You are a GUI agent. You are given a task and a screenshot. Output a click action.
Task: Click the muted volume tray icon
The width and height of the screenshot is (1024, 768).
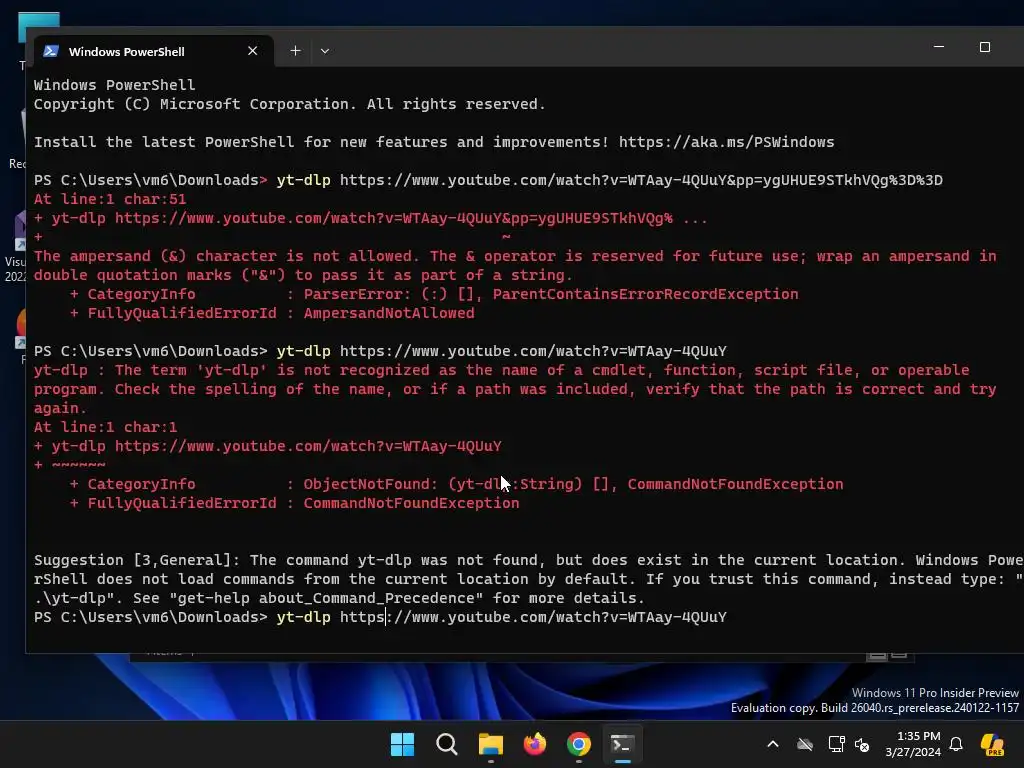pos(862,744)
